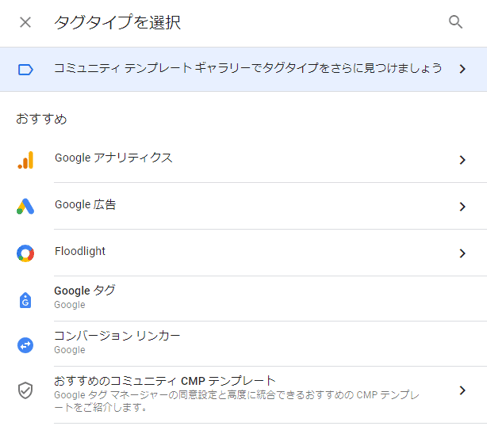This screenshot has width=487, height=430.
Task: Expand the Google 広告 chevron arrow
Action: tap(462, 207)
